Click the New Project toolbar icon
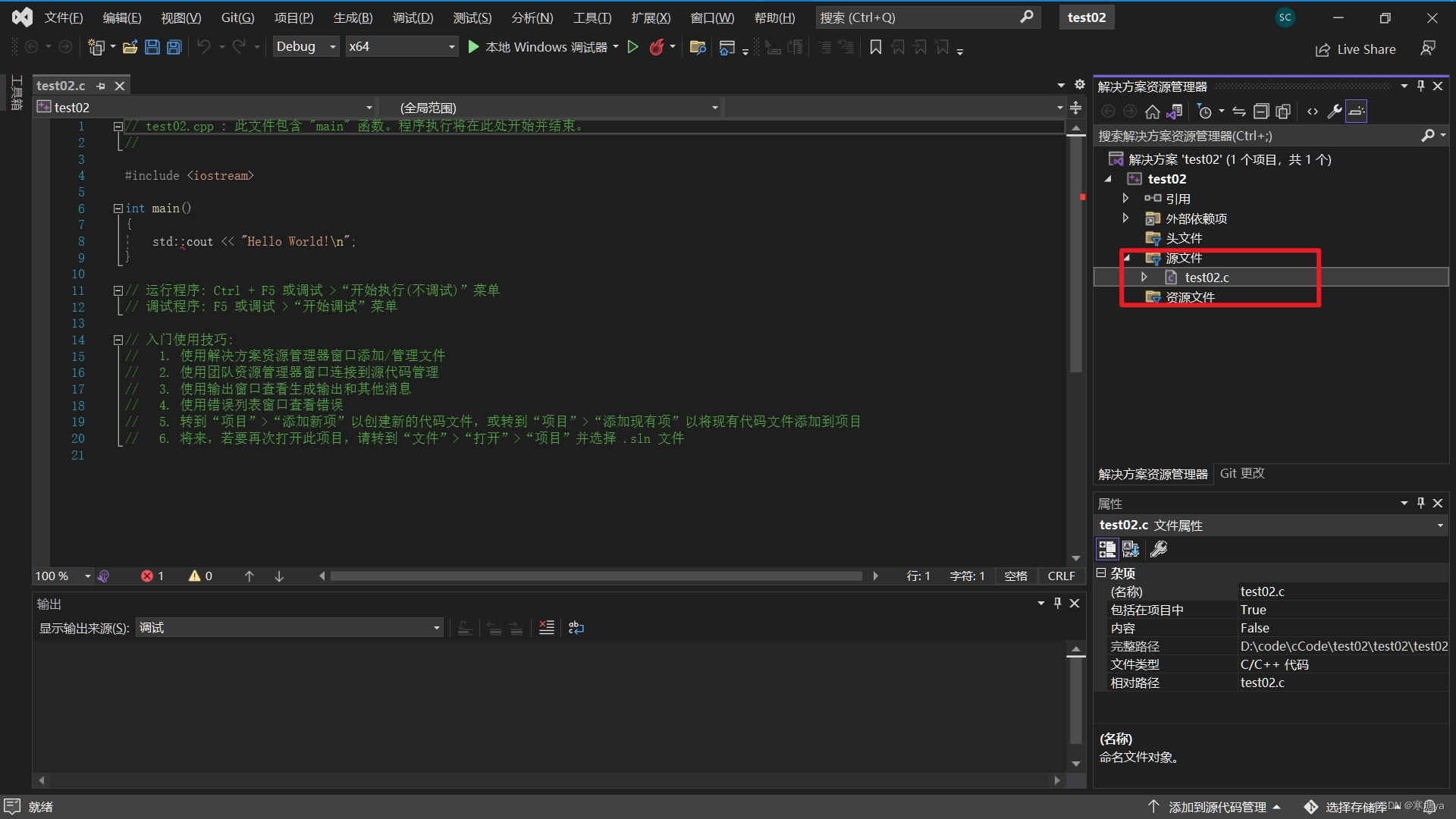 point(96,47)
